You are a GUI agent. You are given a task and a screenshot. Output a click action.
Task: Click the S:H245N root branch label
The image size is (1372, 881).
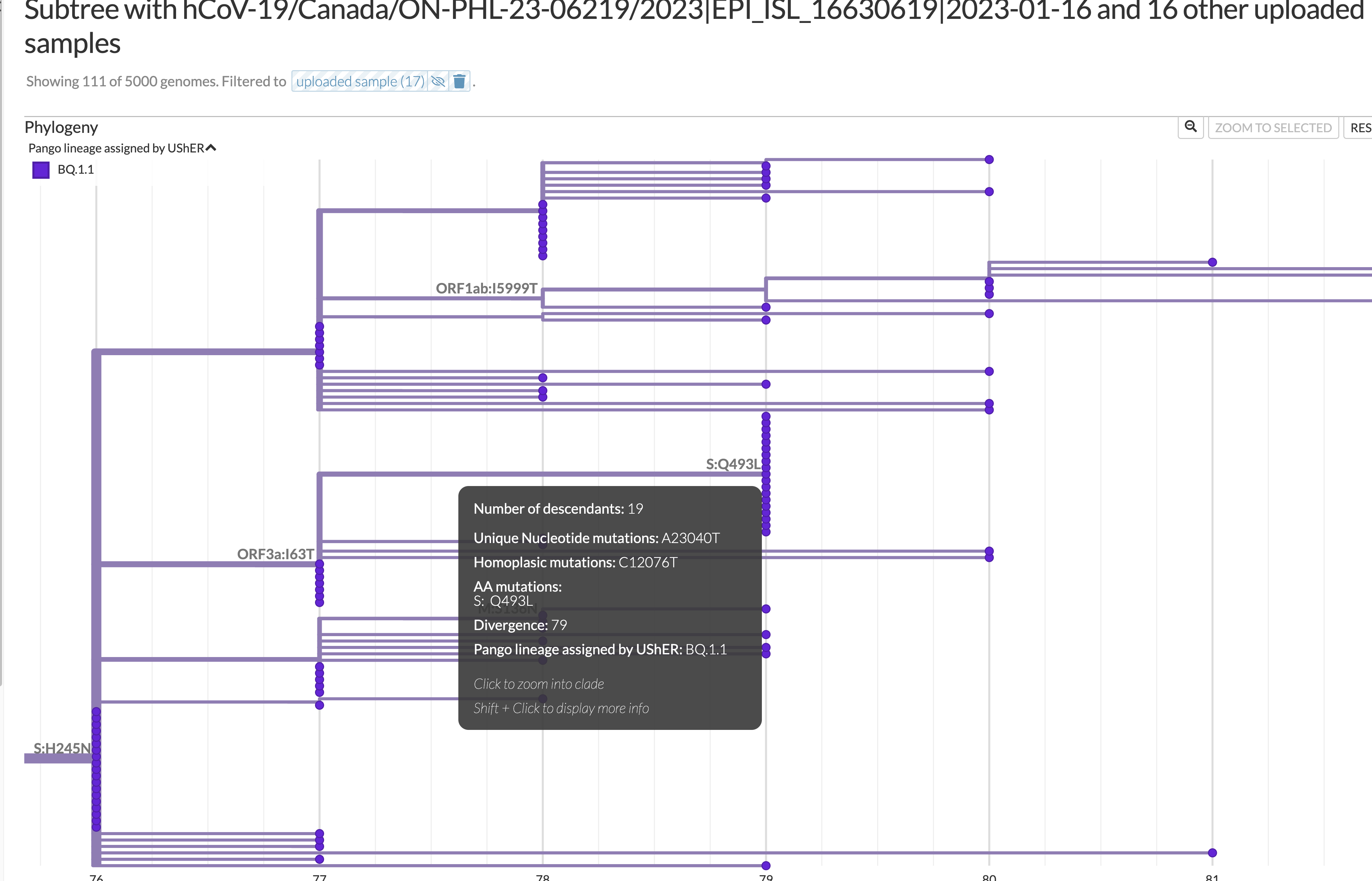pos(61,748)
